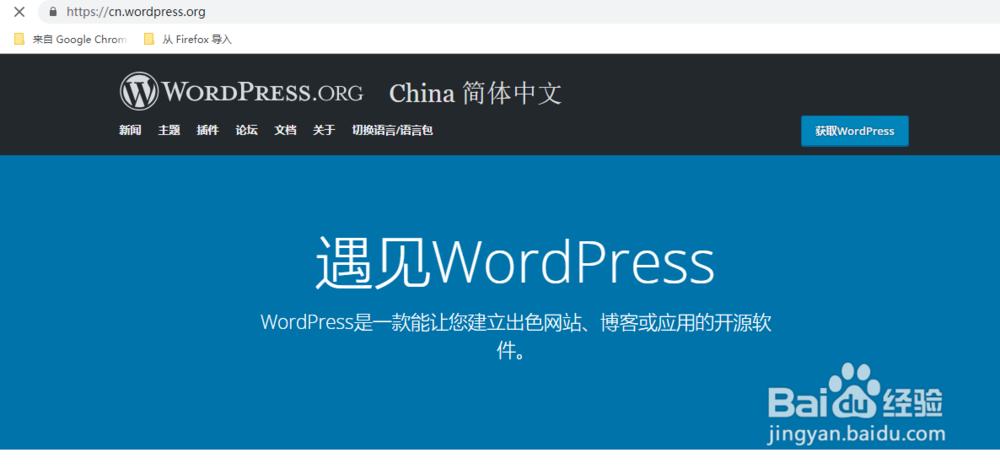Viewport: 1000px width, 469px height.
Task: Open the '来自 Google Chrome' bookmarks folder
Action: [70, 40]
